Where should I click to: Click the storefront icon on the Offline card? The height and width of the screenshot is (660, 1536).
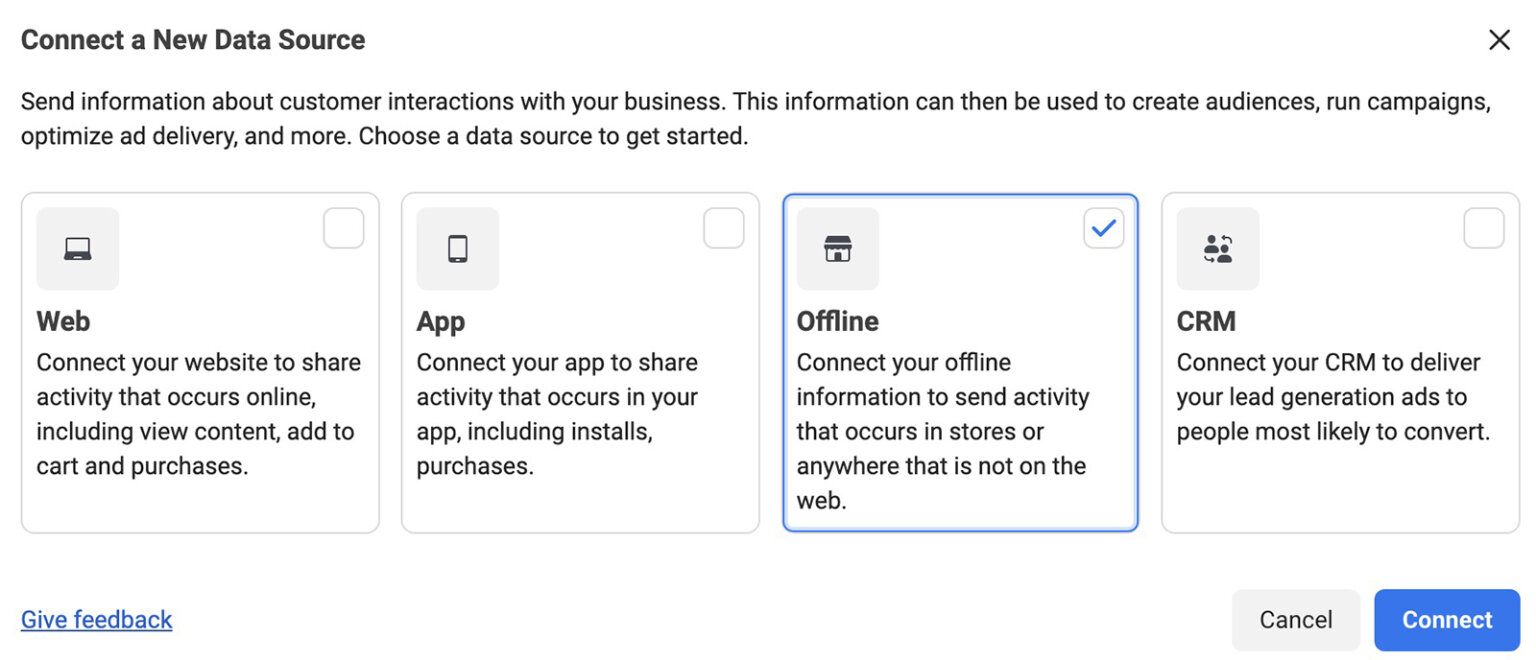[838, 249]
